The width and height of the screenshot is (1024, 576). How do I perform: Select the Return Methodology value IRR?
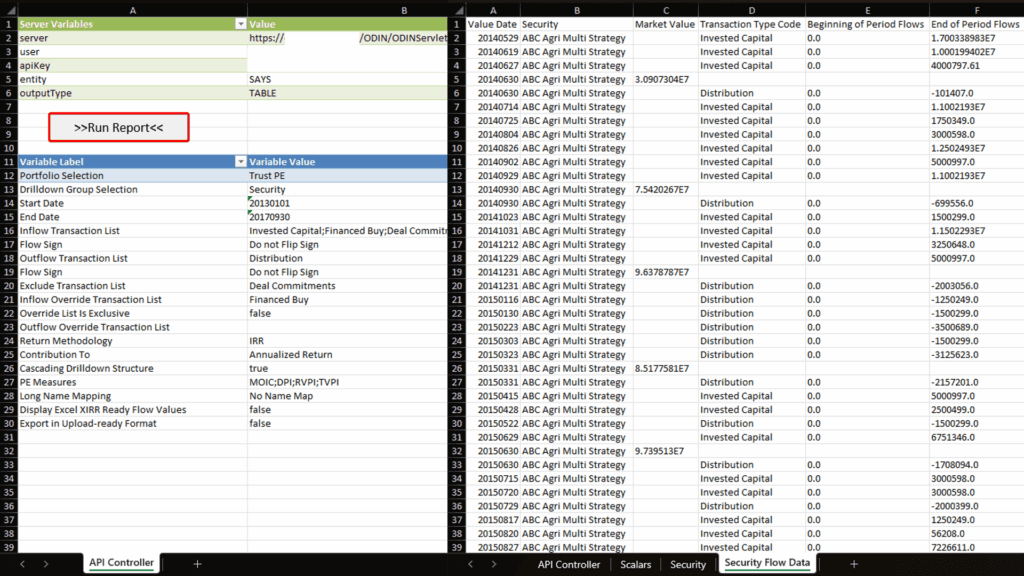click(347, 341)
